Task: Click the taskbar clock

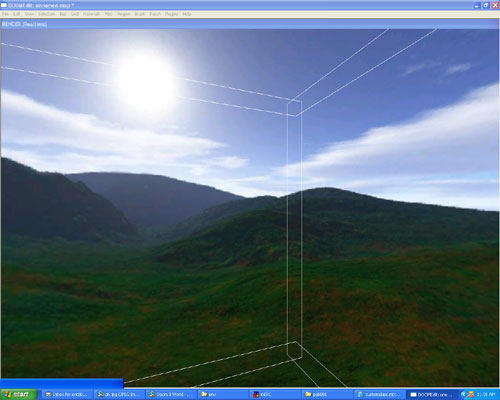Action: (486, 394)
